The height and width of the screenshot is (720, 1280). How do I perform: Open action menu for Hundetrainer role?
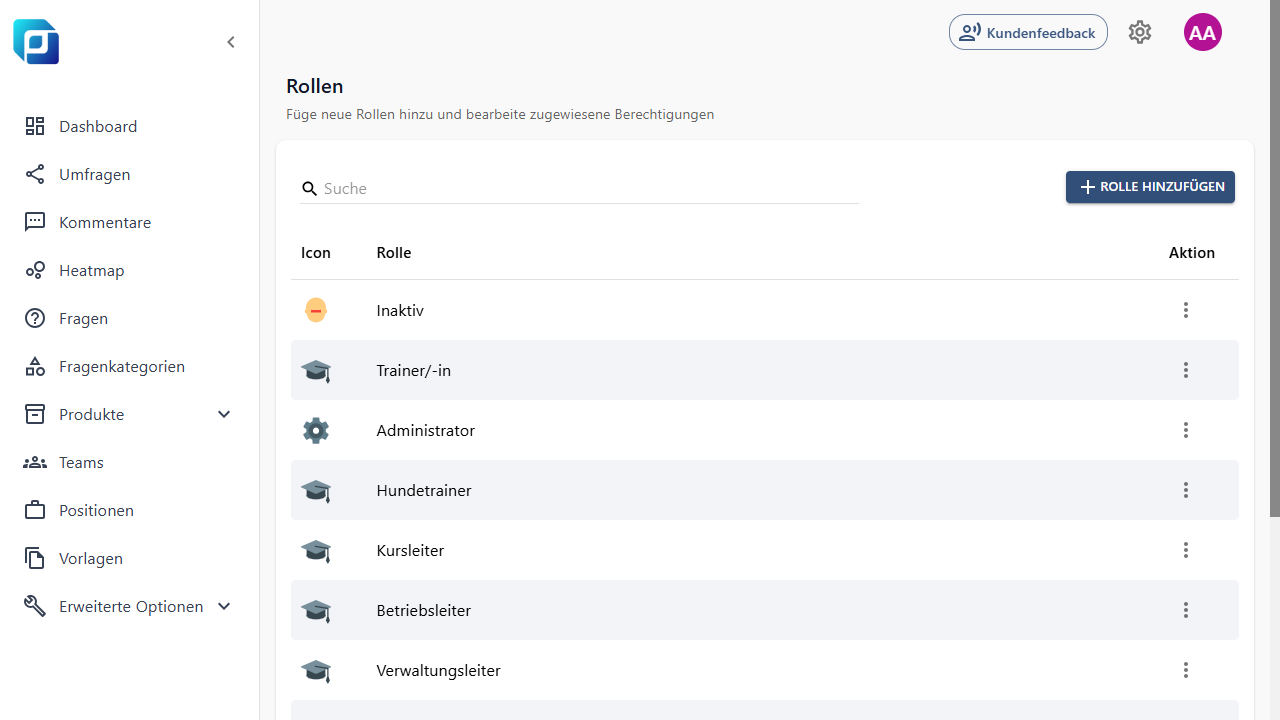click(x=1186, y=490)
